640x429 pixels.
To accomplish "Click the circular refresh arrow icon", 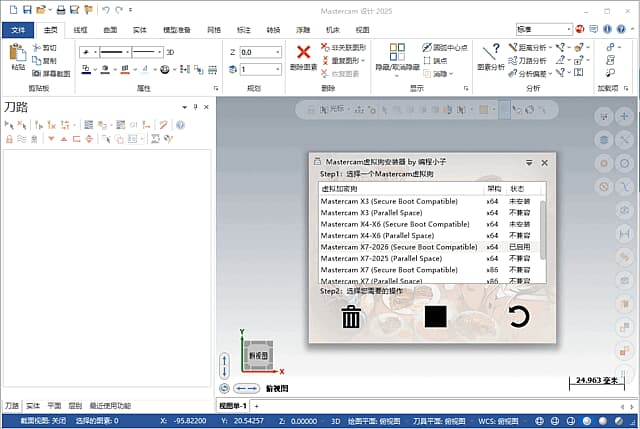I will [518, 317].
